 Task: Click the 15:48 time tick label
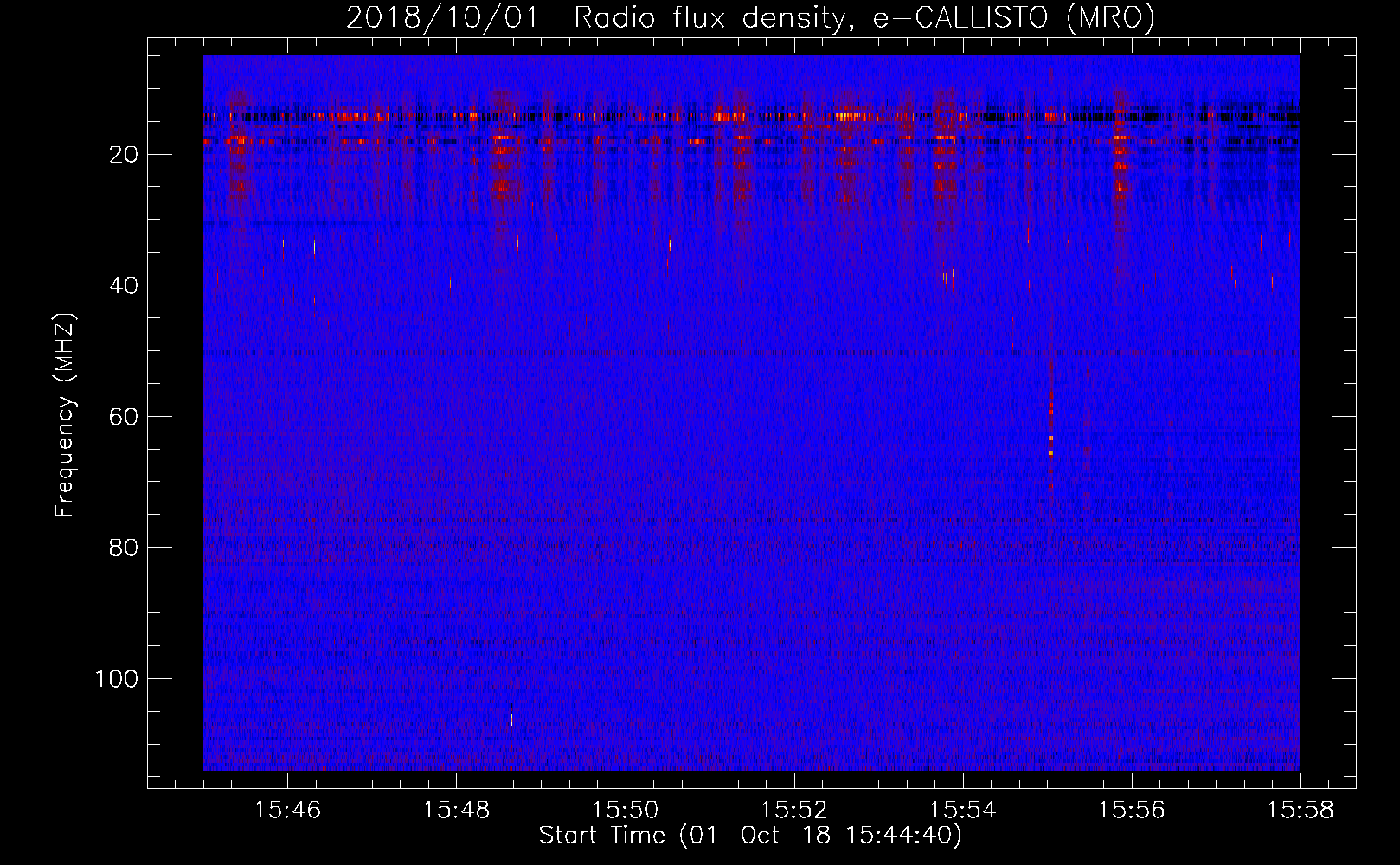(x=456, y=810)
